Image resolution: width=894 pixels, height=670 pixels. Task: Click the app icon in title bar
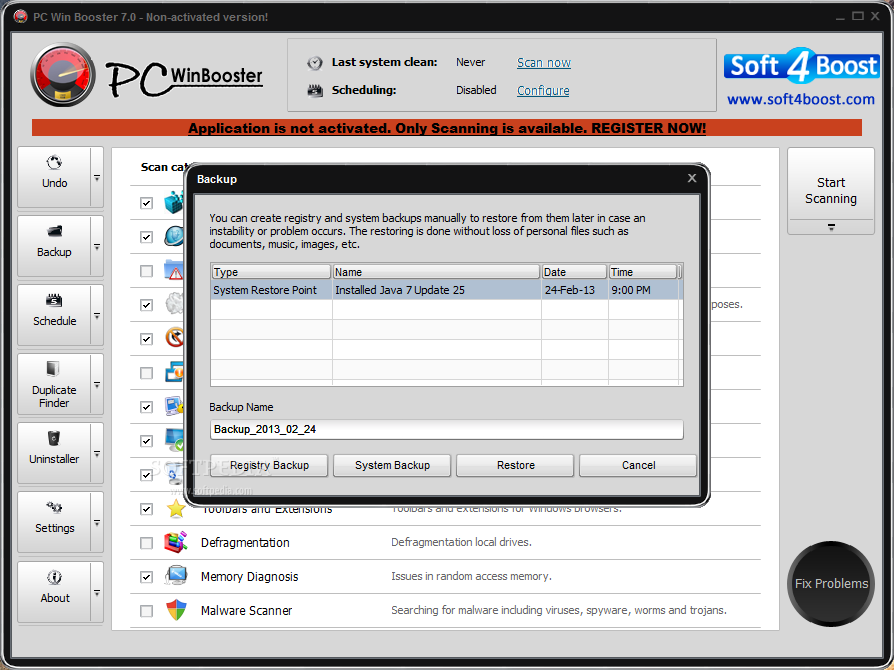[x=21, y=17]
